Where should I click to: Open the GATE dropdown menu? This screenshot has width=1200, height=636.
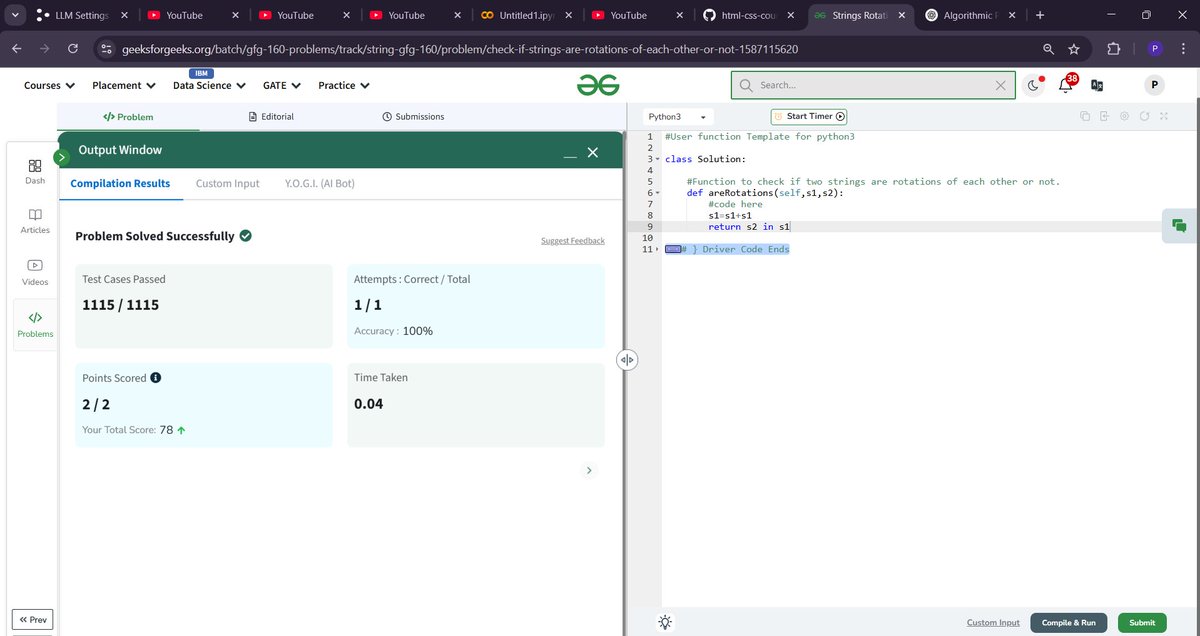282,86
